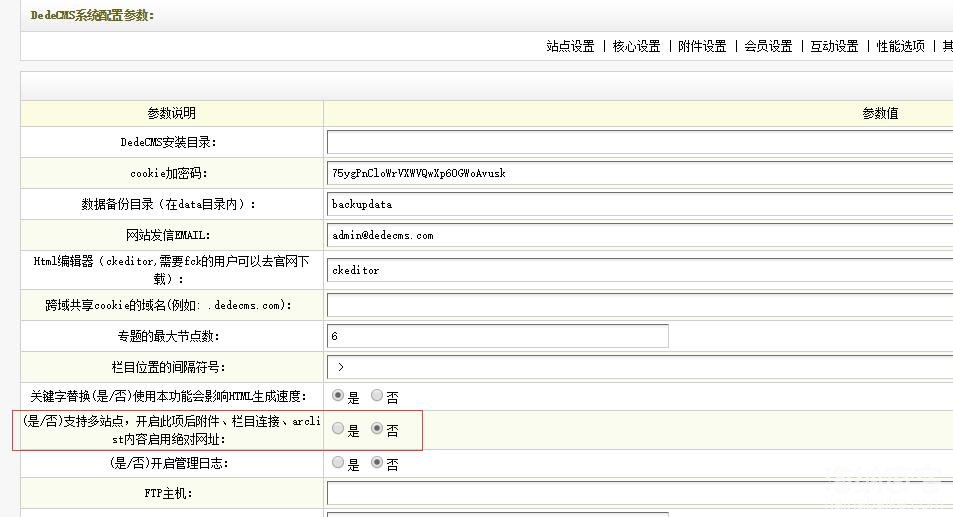Click the label 专题的最大节点数:
953x517 pixels.
point(168,336)
